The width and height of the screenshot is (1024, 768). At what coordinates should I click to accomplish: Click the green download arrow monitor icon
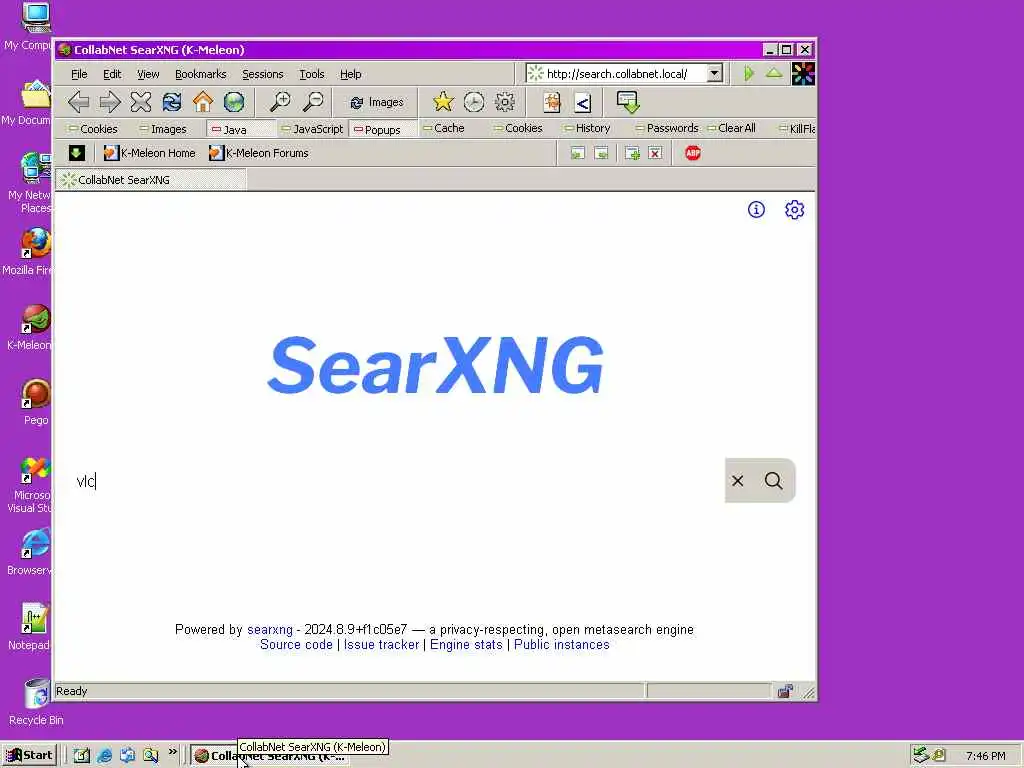coord(628,102)
